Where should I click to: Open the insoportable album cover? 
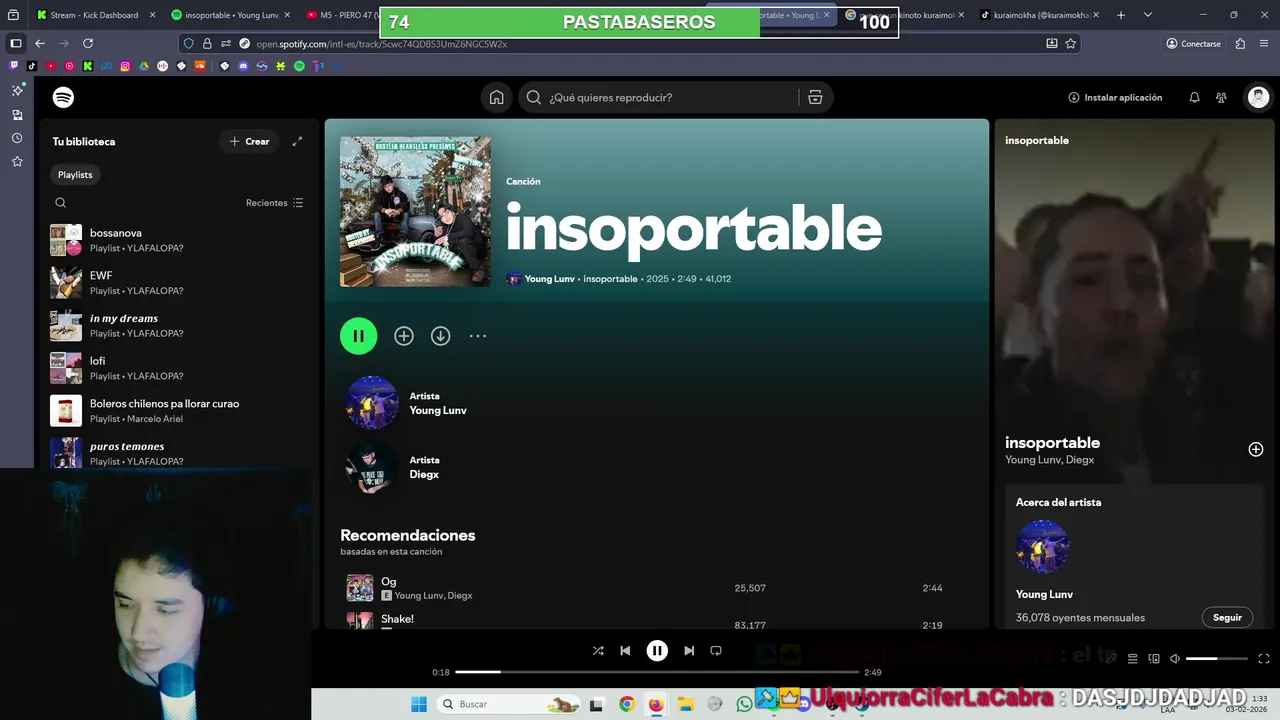pos(415,212)
